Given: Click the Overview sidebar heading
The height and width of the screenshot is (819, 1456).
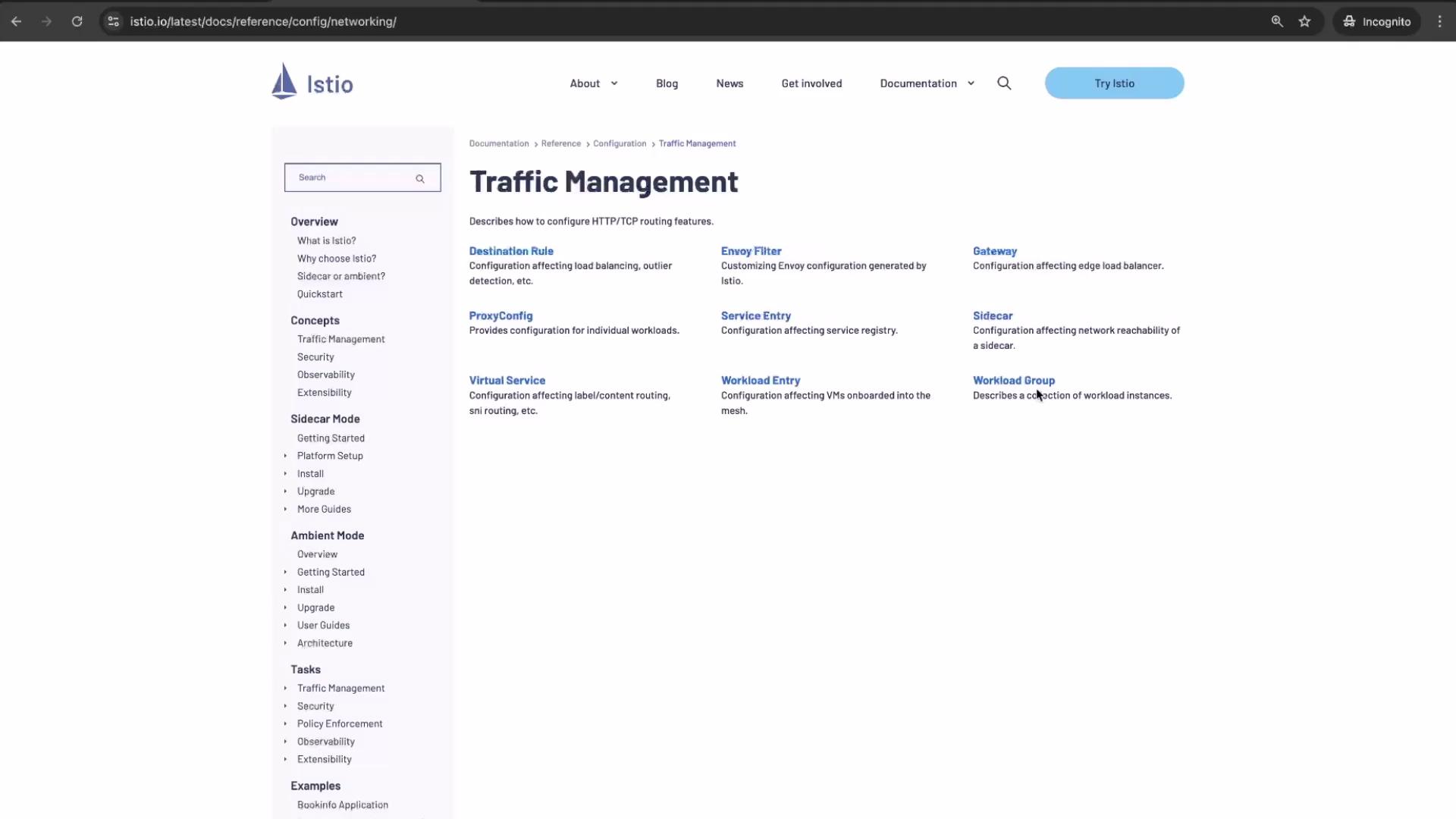Looking at the screenshot, I should tap(314, 221).
